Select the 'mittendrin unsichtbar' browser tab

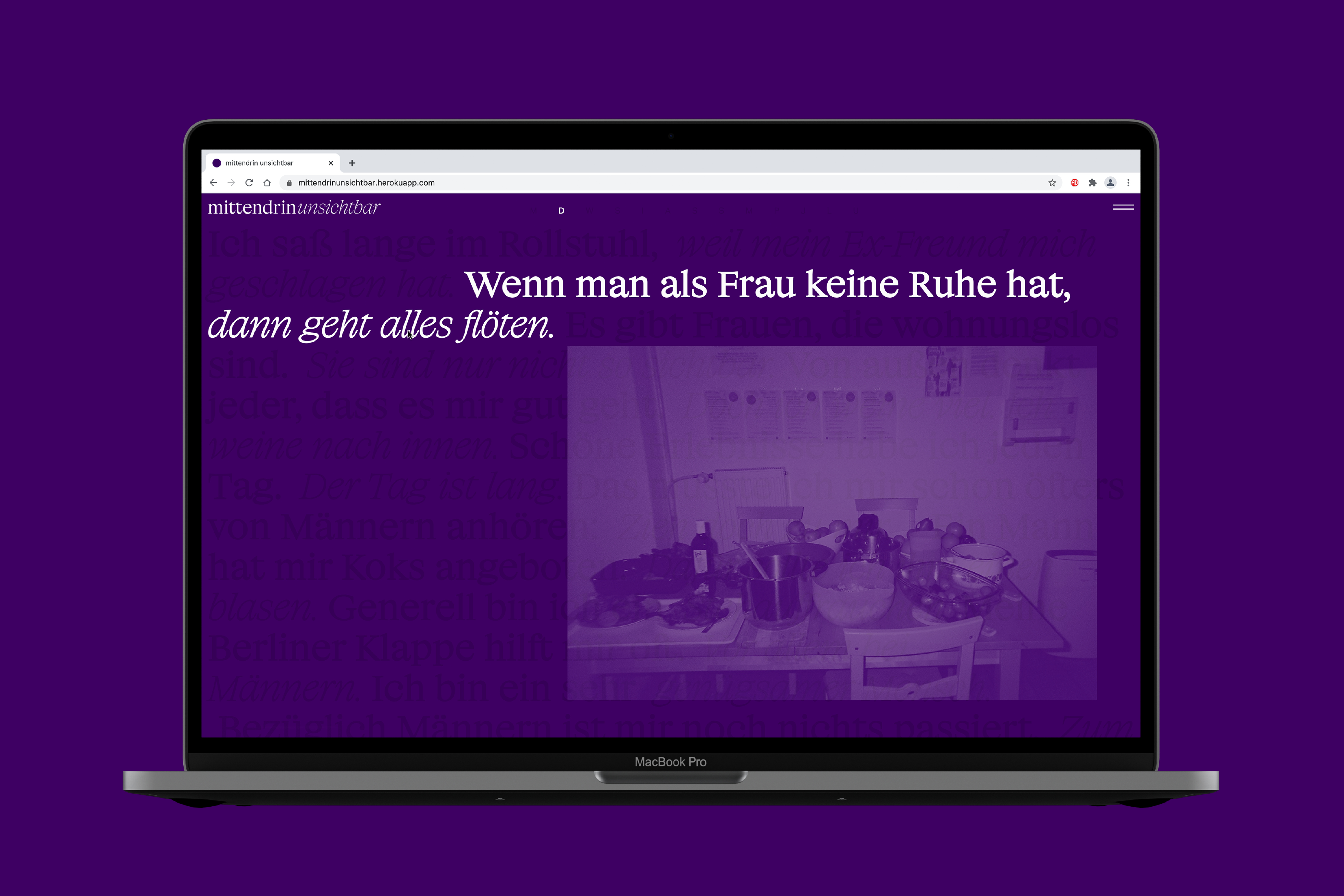pos(263,163)
